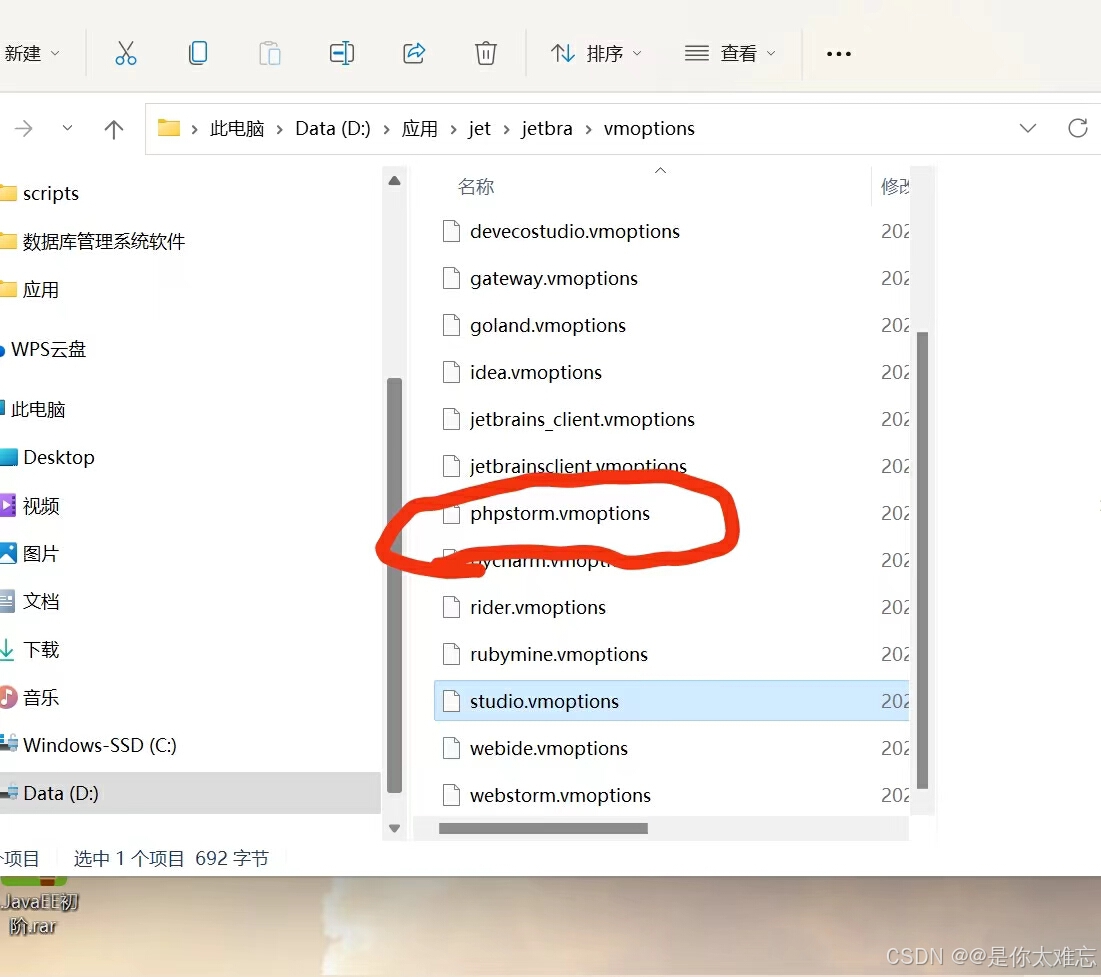Click 此电脑 in the address breadcrumb
1101x977 pixels.
[237, 129]
